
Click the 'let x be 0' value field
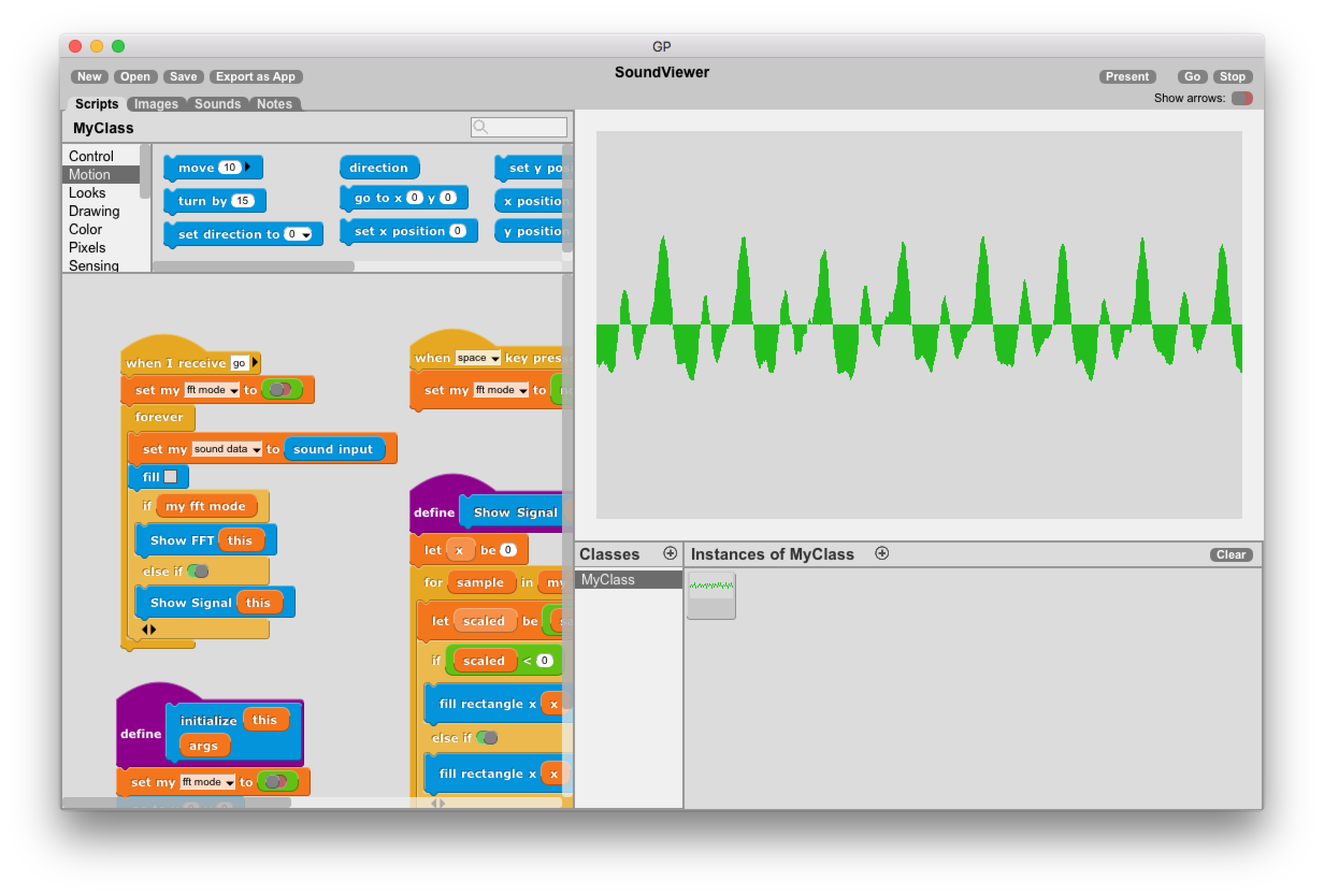(508, 550)
